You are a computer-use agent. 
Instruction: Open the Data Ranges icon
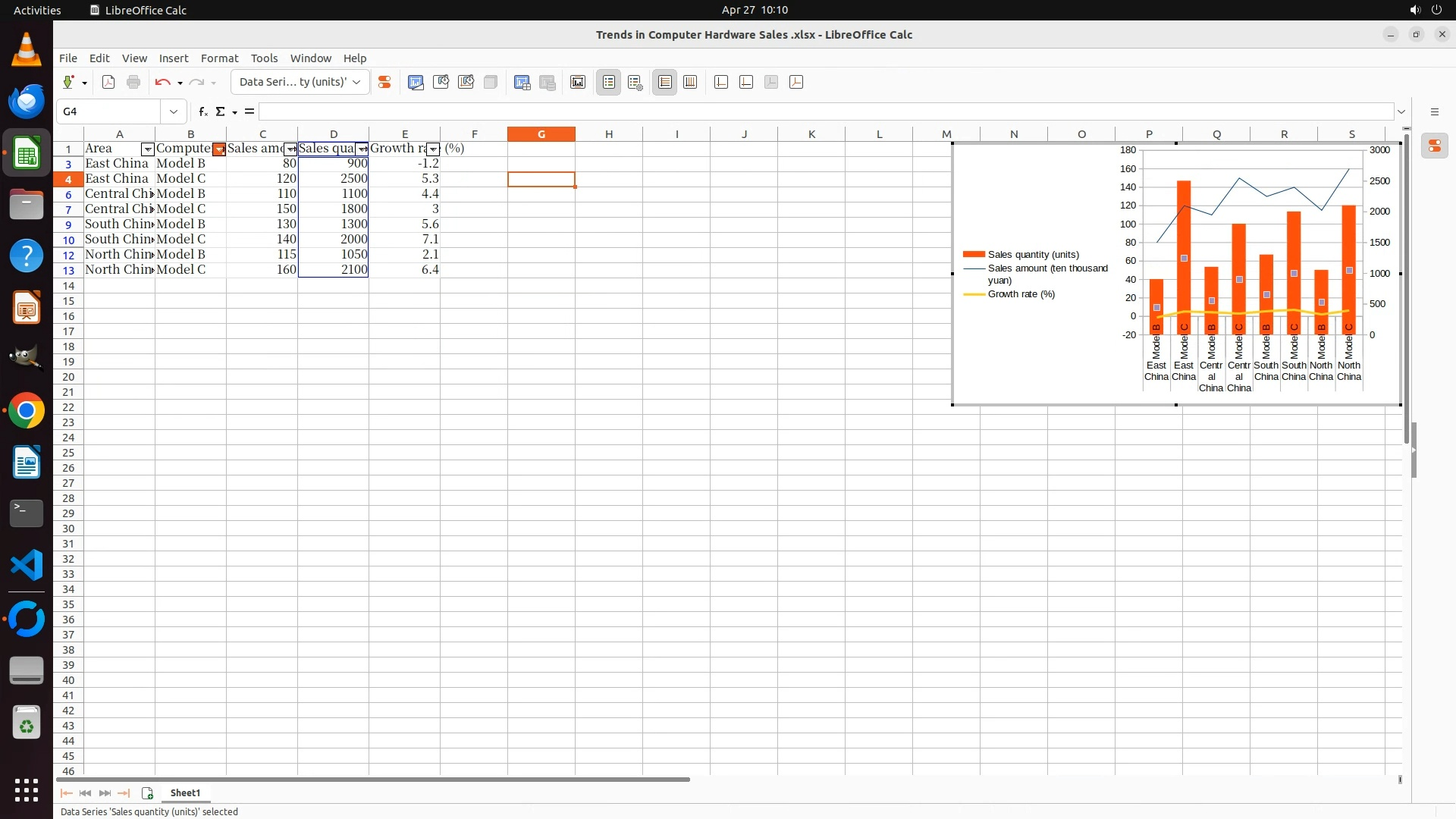click(x=522, y=82)
